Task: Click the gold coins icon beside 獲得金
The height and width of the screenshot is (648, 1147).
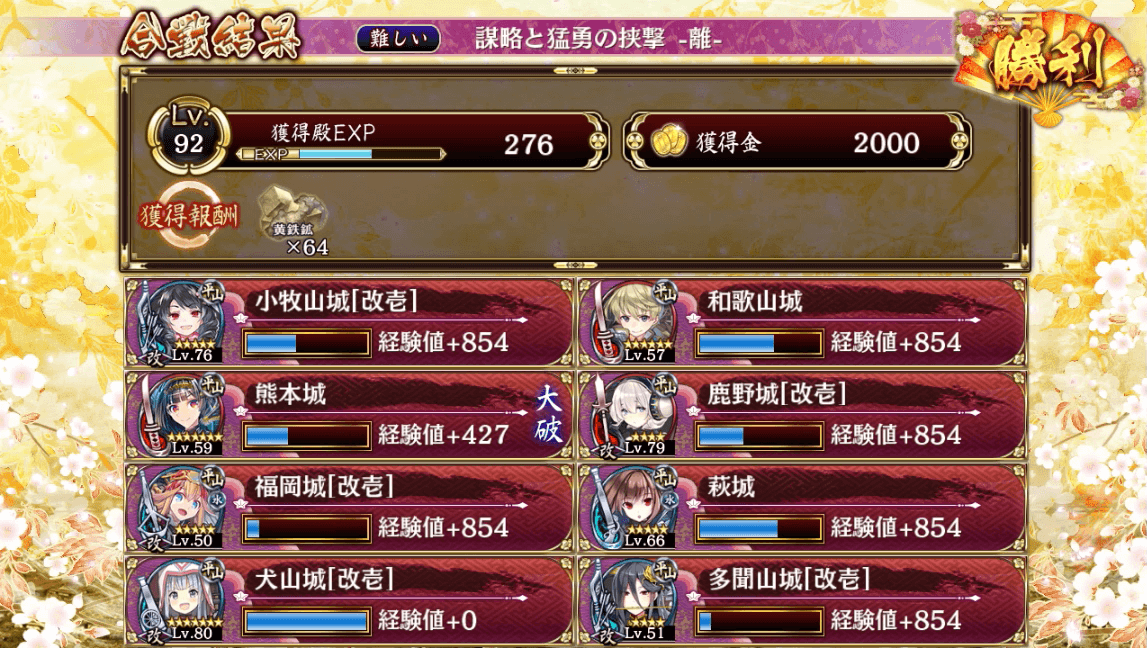Action: [x=669, y=142]
